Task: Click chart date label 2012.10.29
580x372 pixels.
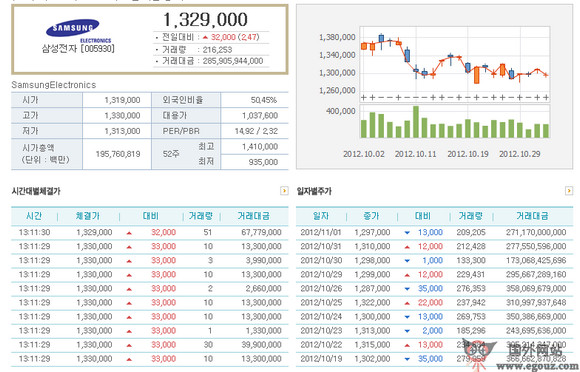Action: (x=520, y=154)
